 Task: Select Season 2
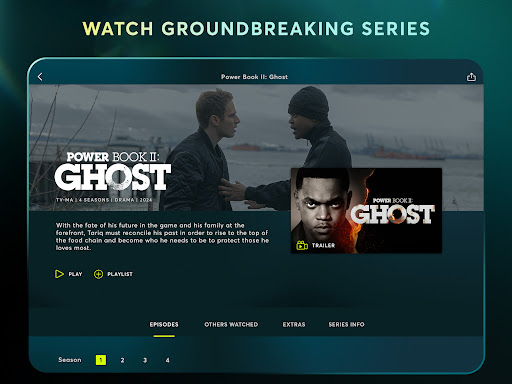coord(122,360)
